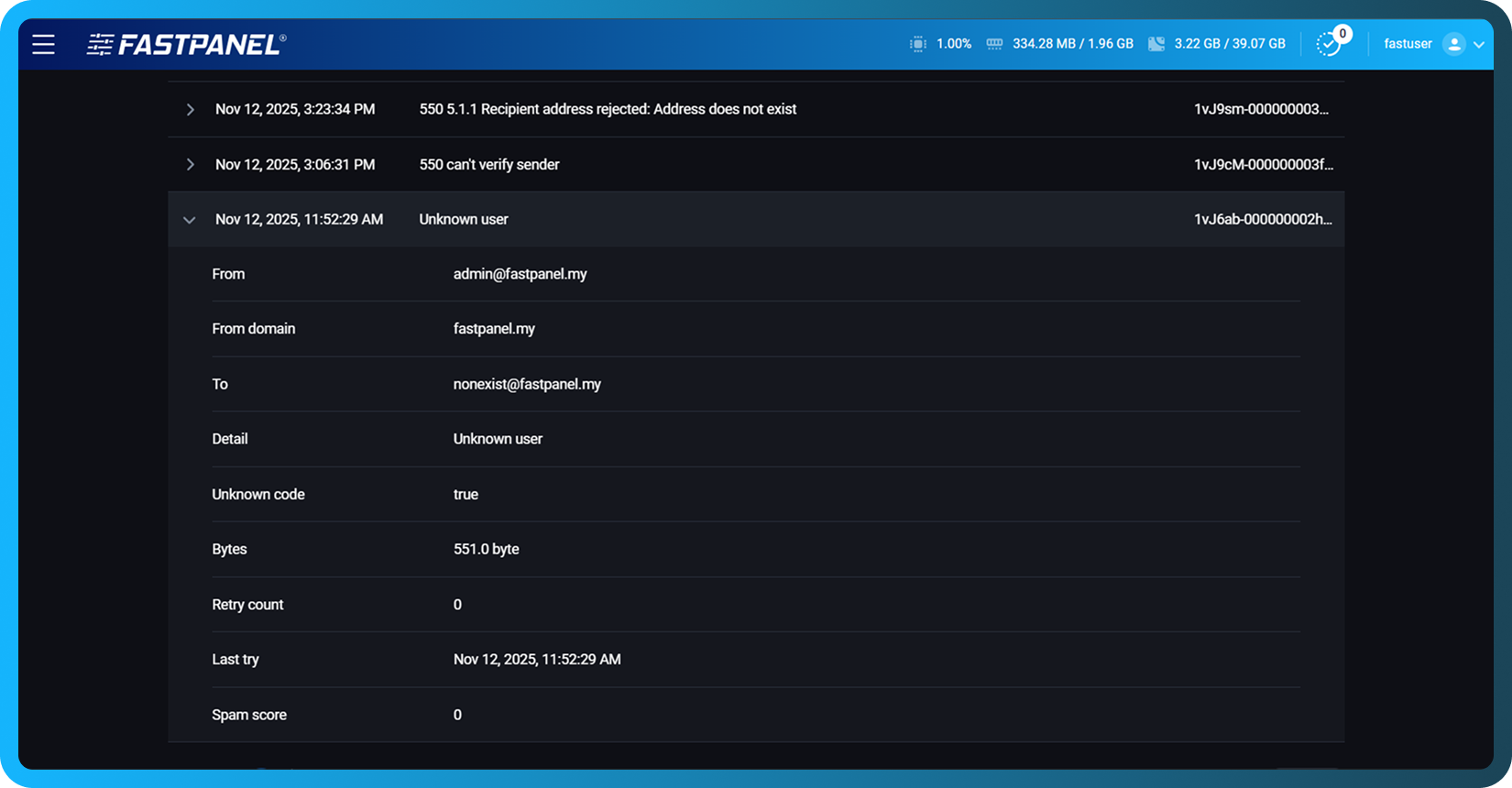Click the CPU usage chip icon

click(917, 44)
